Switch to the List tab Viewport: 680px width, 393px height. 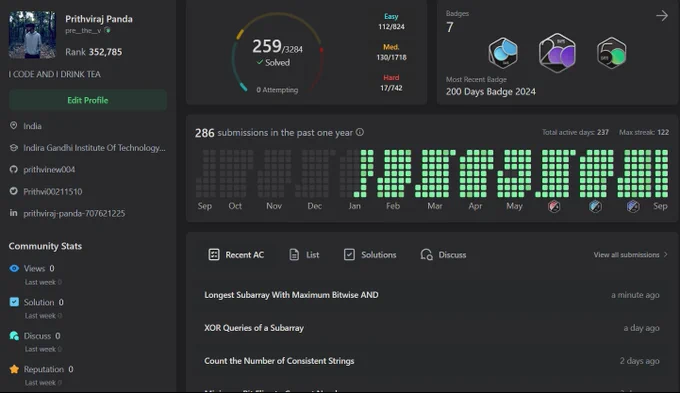tap(304, 255)
